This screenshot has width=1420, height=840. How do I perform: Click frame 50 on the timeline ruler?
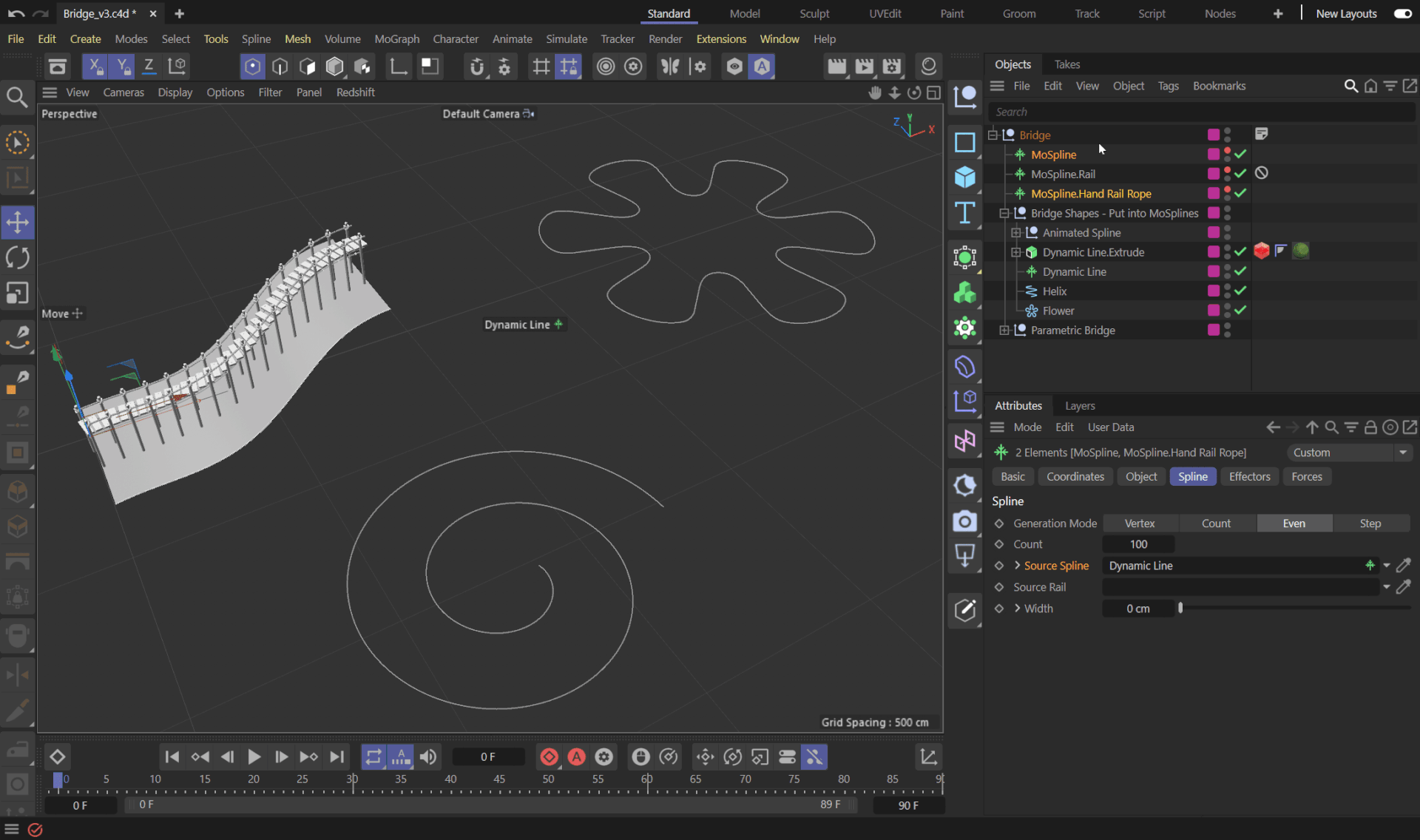(548, 779)
